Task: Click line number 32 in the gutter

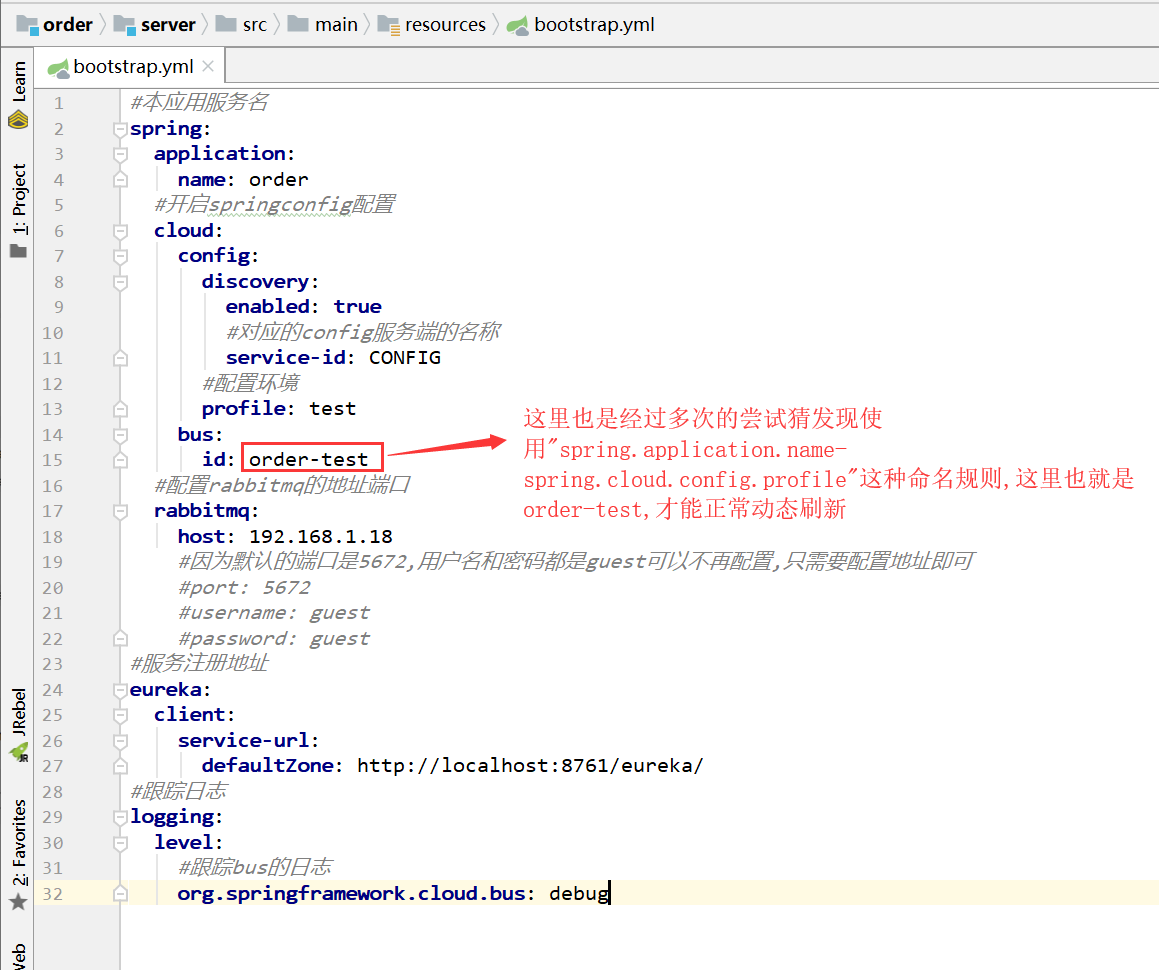Action: pos(52,894)
